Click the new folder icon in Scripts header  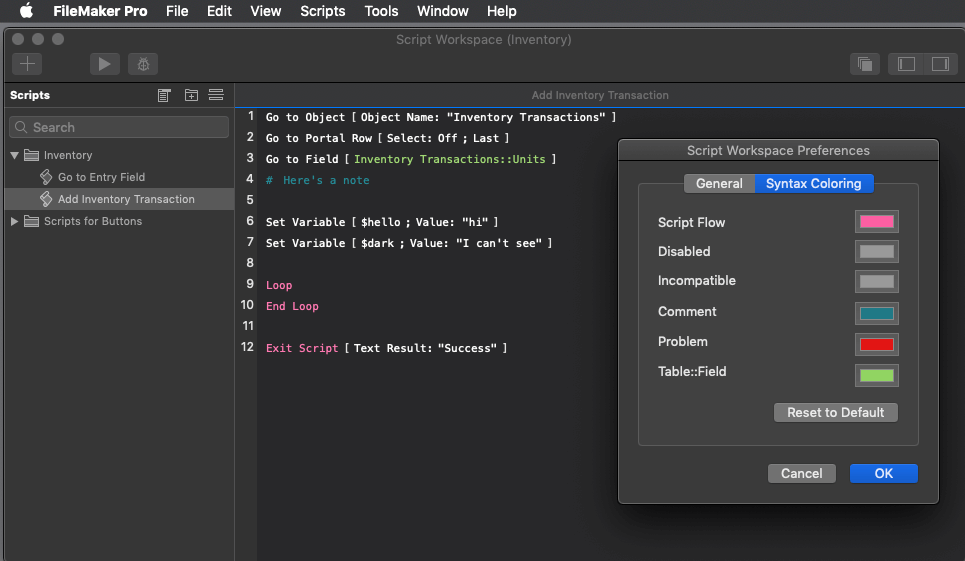click(191, 95)
